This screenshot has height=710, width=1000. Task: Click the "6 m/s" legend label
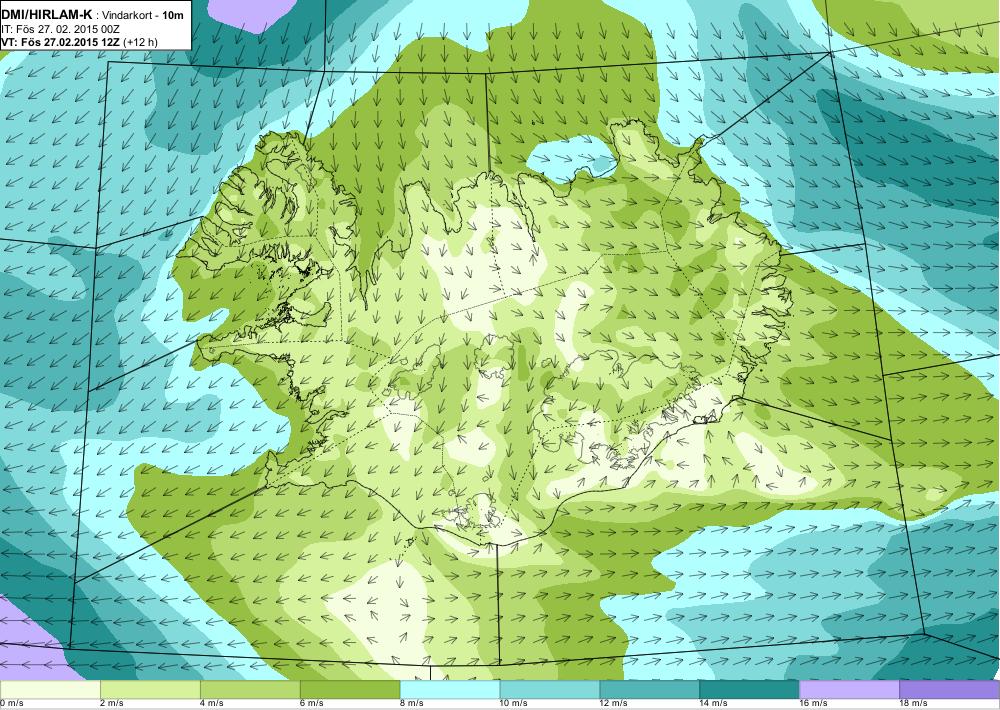[312, 704]
